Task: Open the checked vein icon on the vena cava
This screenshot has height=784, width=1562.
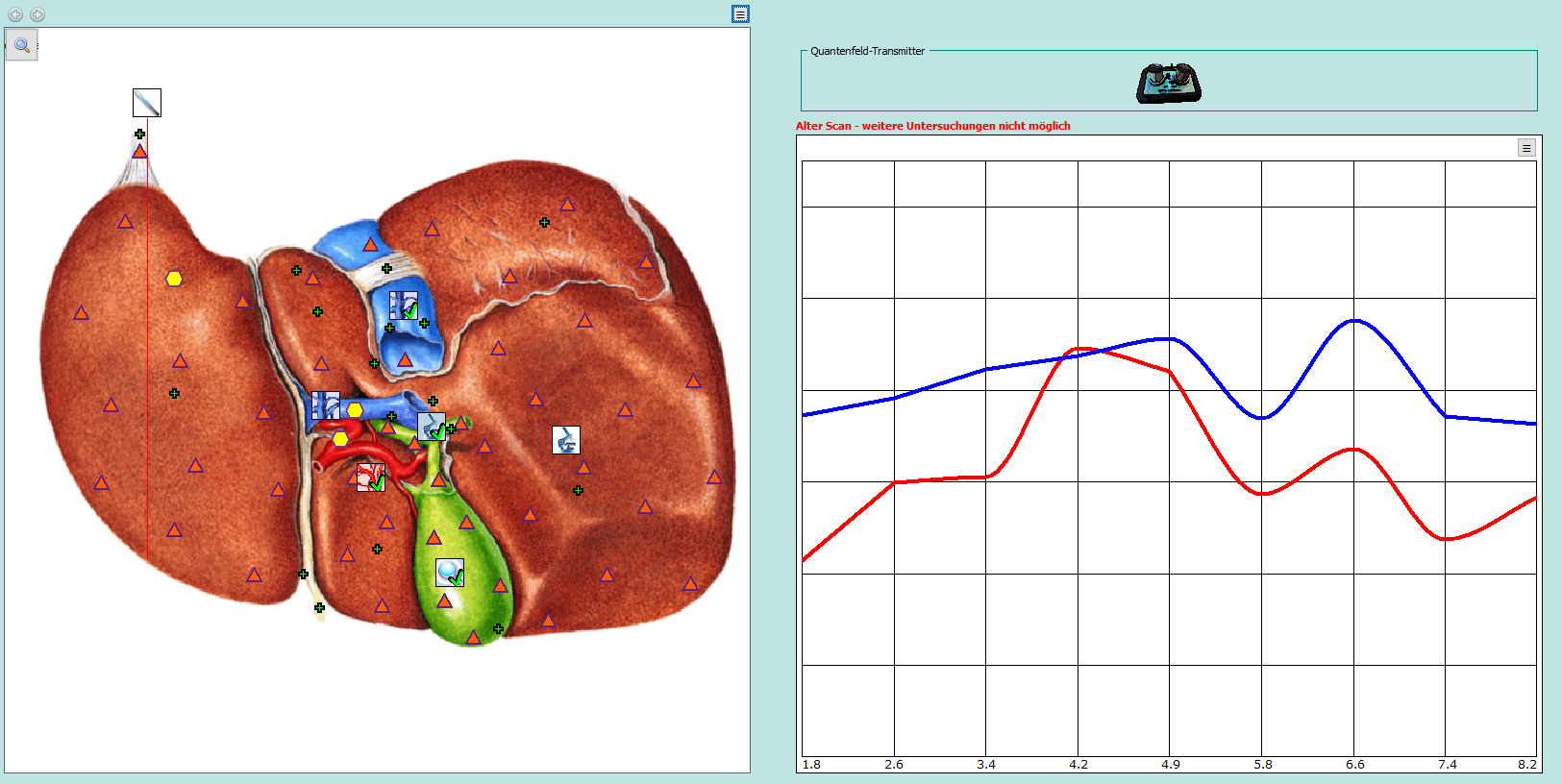Action: pos(404,306)
